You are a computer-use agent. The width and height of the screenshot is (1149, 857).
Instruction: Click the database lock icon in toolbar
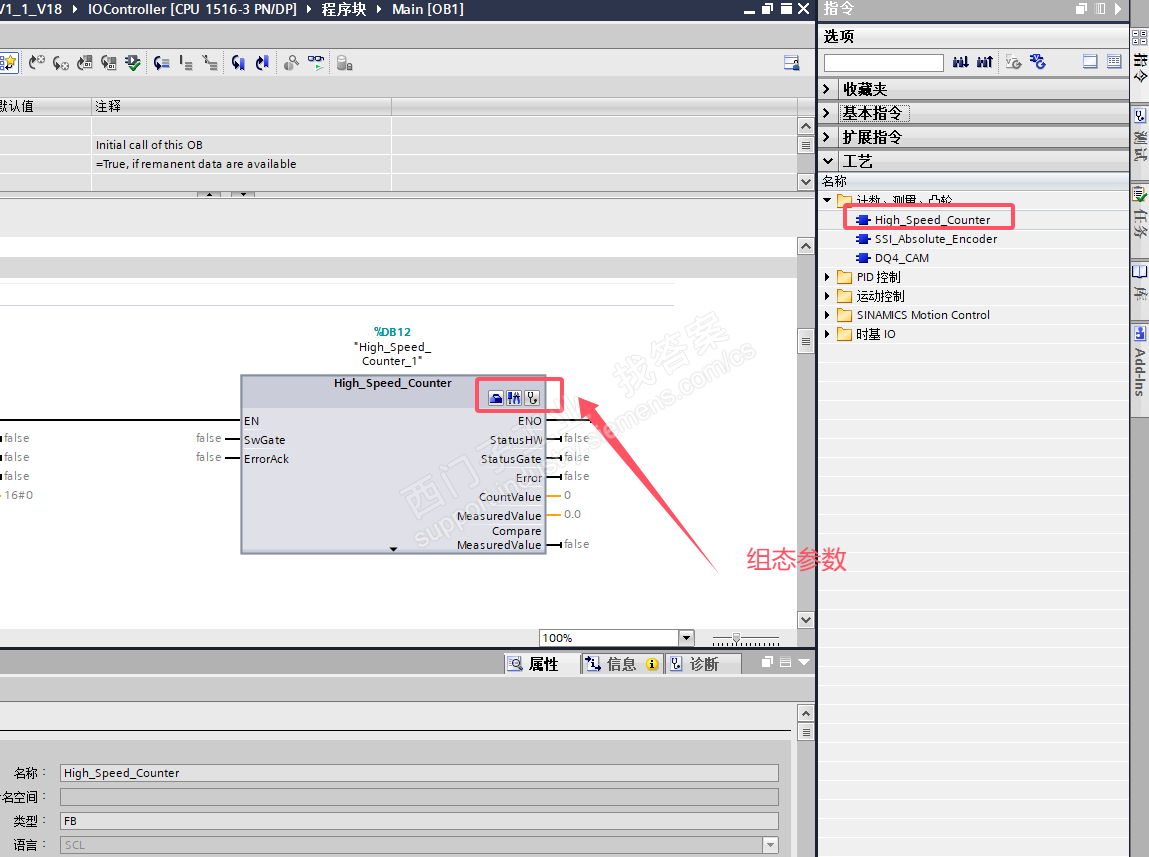pyautogui.click(x=344, y=63)
